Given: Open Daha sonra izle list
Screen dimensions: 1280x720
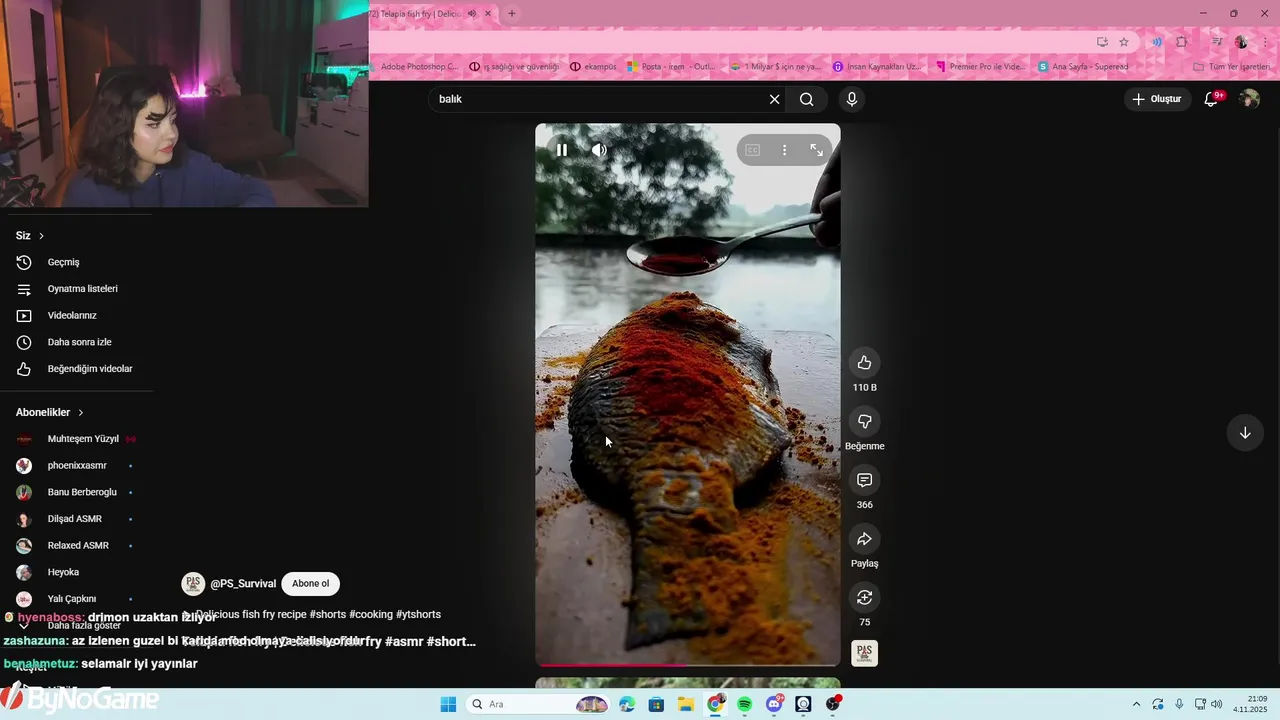Looking at the screenshot, I should pyautogui.click(x=78, y=342).
